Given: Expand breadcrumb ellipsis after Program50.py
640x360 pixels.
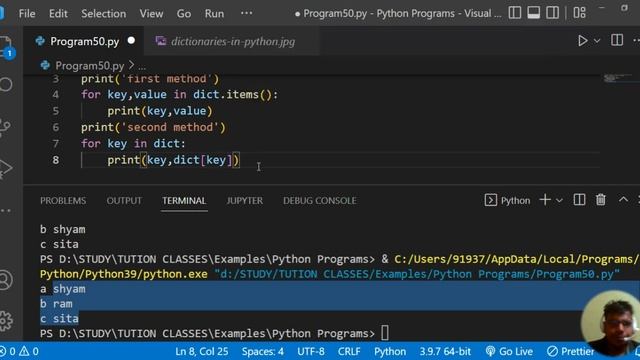Looking at the screenshot, I should (142, 66).
